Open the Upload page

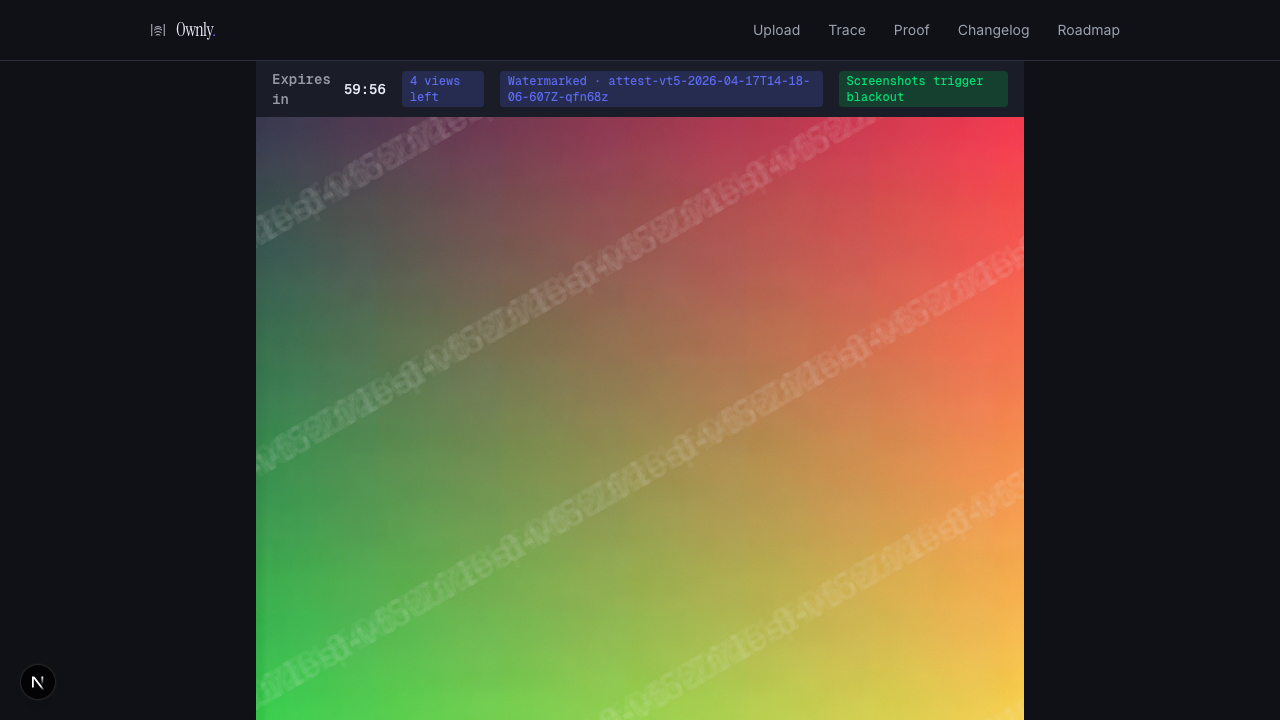[x=776, y=30]
